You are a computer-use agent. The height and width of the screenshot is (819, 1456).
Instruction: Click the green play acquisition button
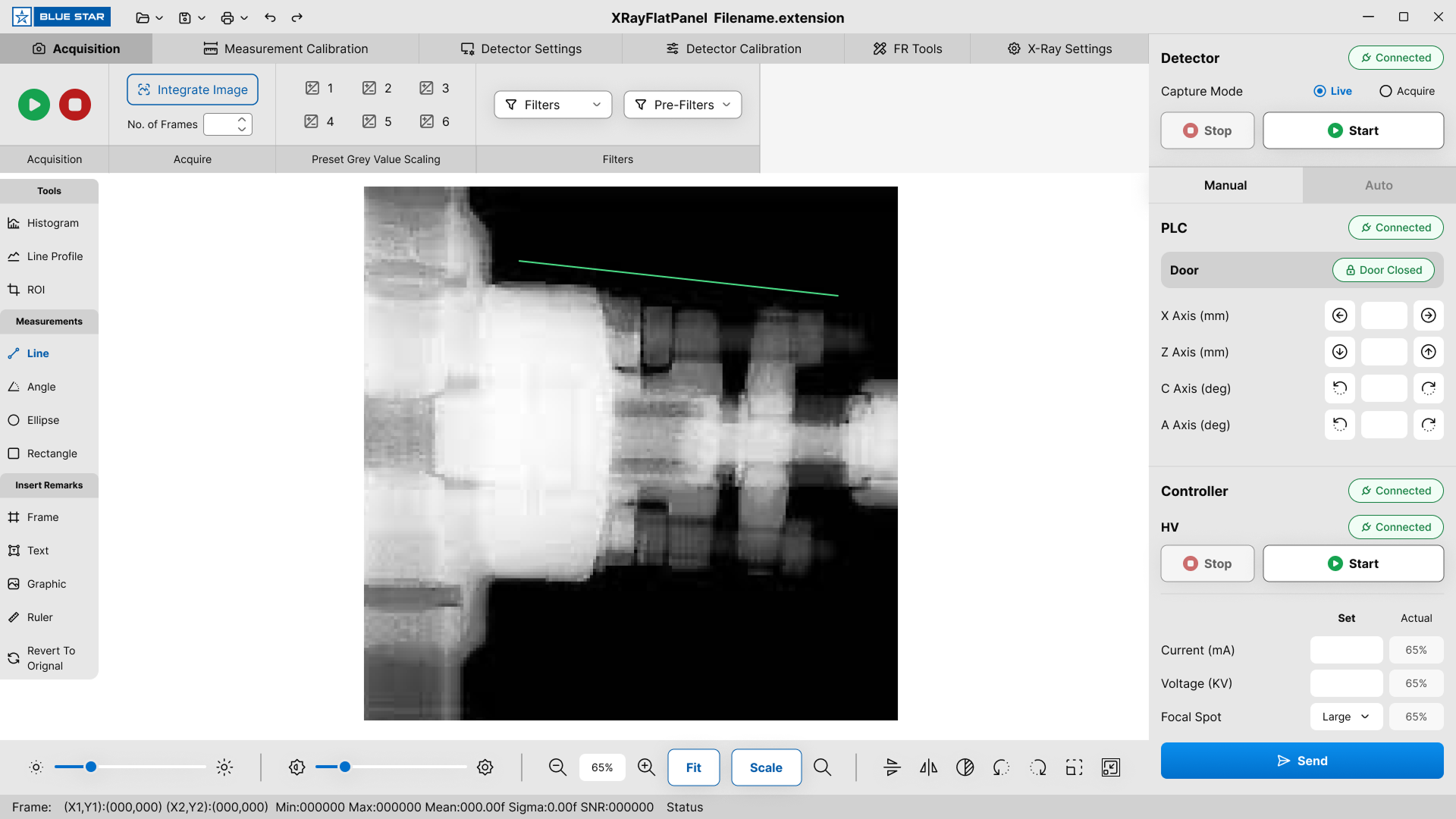coord(34,105)
